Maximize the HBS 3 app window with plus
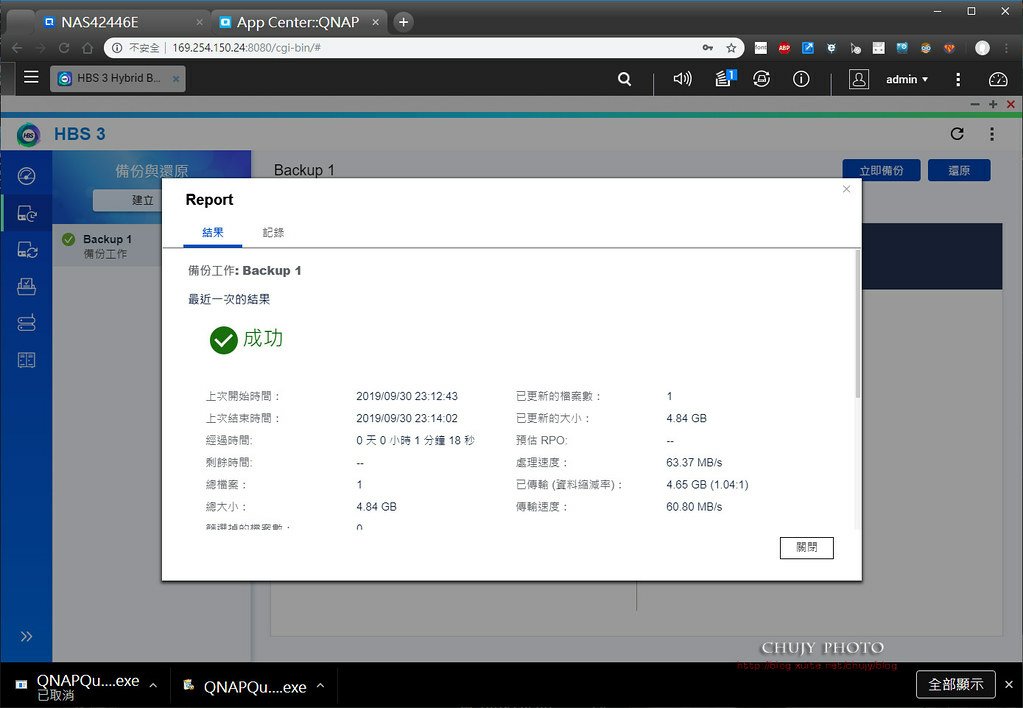Viewport: 1023px width, 708px height. (x=993, y=104)
